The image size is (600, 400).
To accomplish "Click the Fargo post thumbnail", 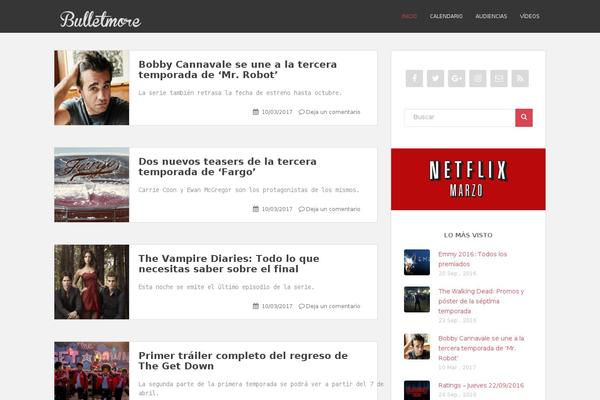I will [x=92, y=185].
